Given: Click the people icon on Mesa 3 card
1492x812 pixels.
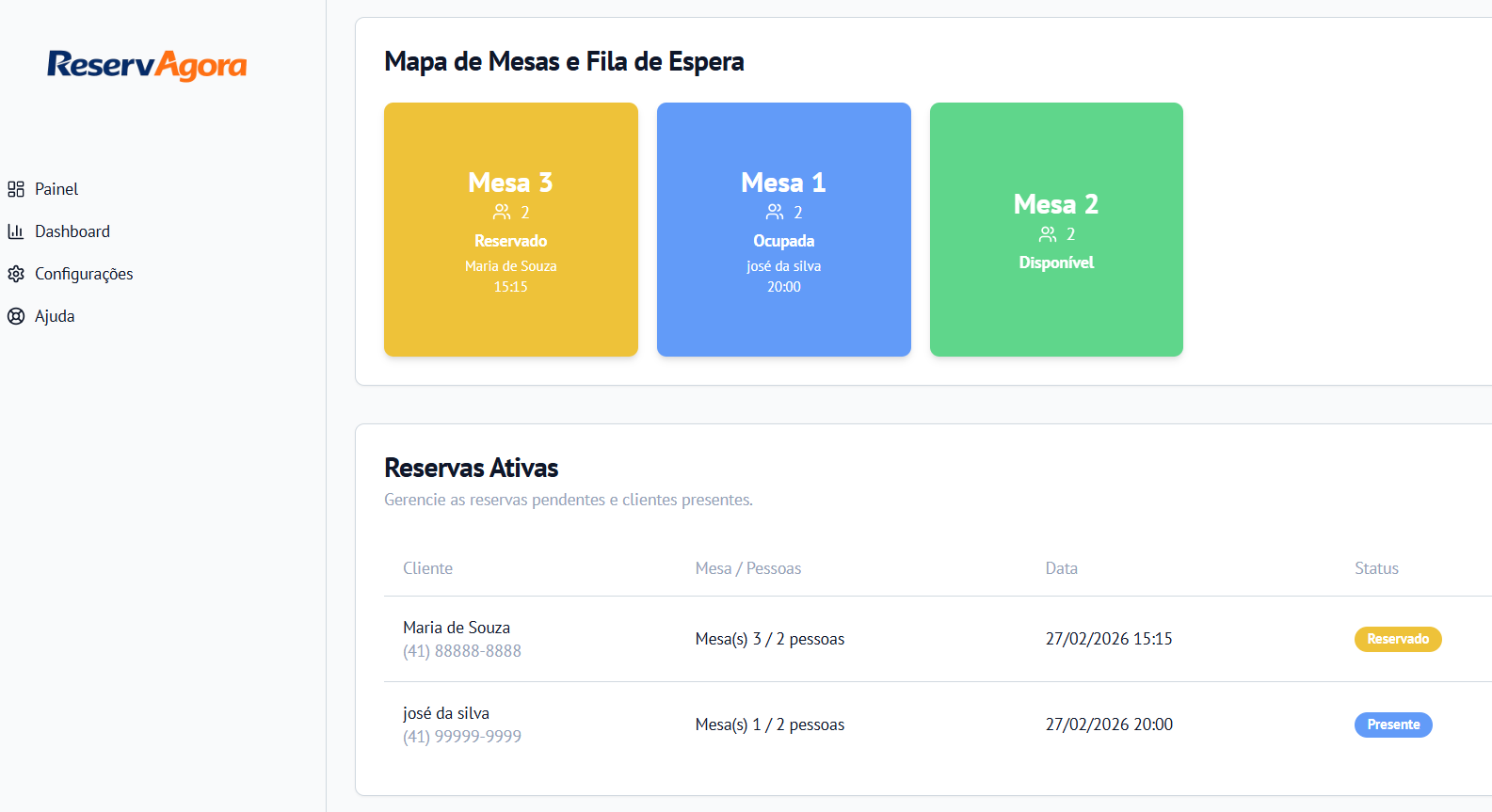Looking at the screenshot, I should [503, 212].
